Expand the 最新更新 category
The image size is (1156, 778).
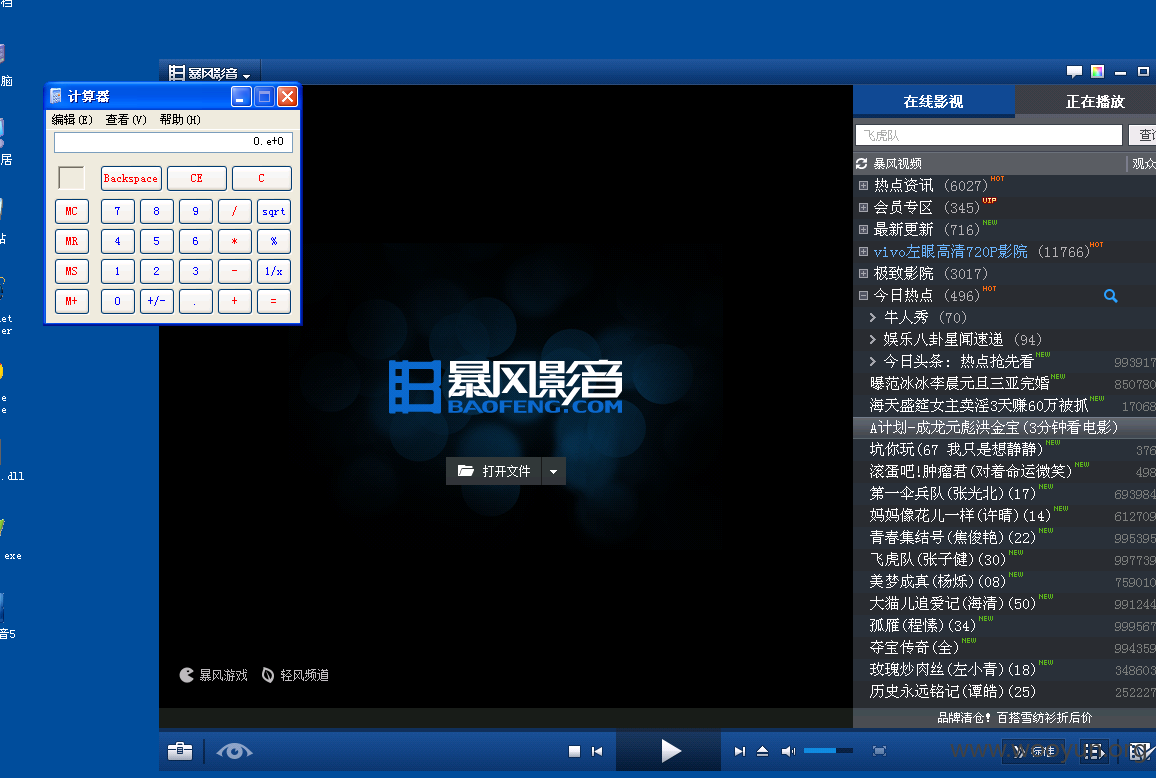tap(863, 229)
